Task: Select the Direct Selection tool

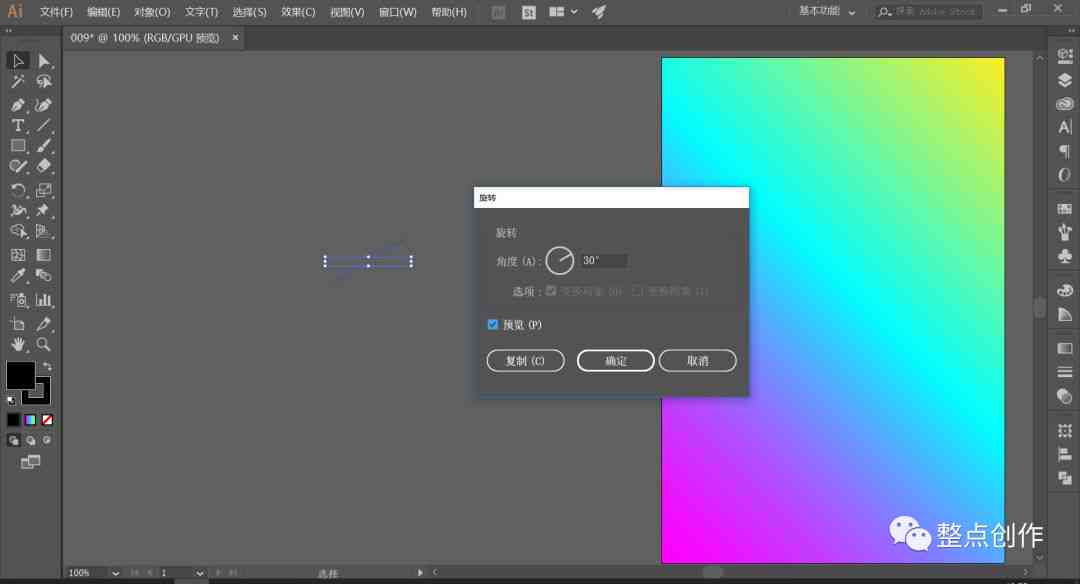Action: pos(44,61)
